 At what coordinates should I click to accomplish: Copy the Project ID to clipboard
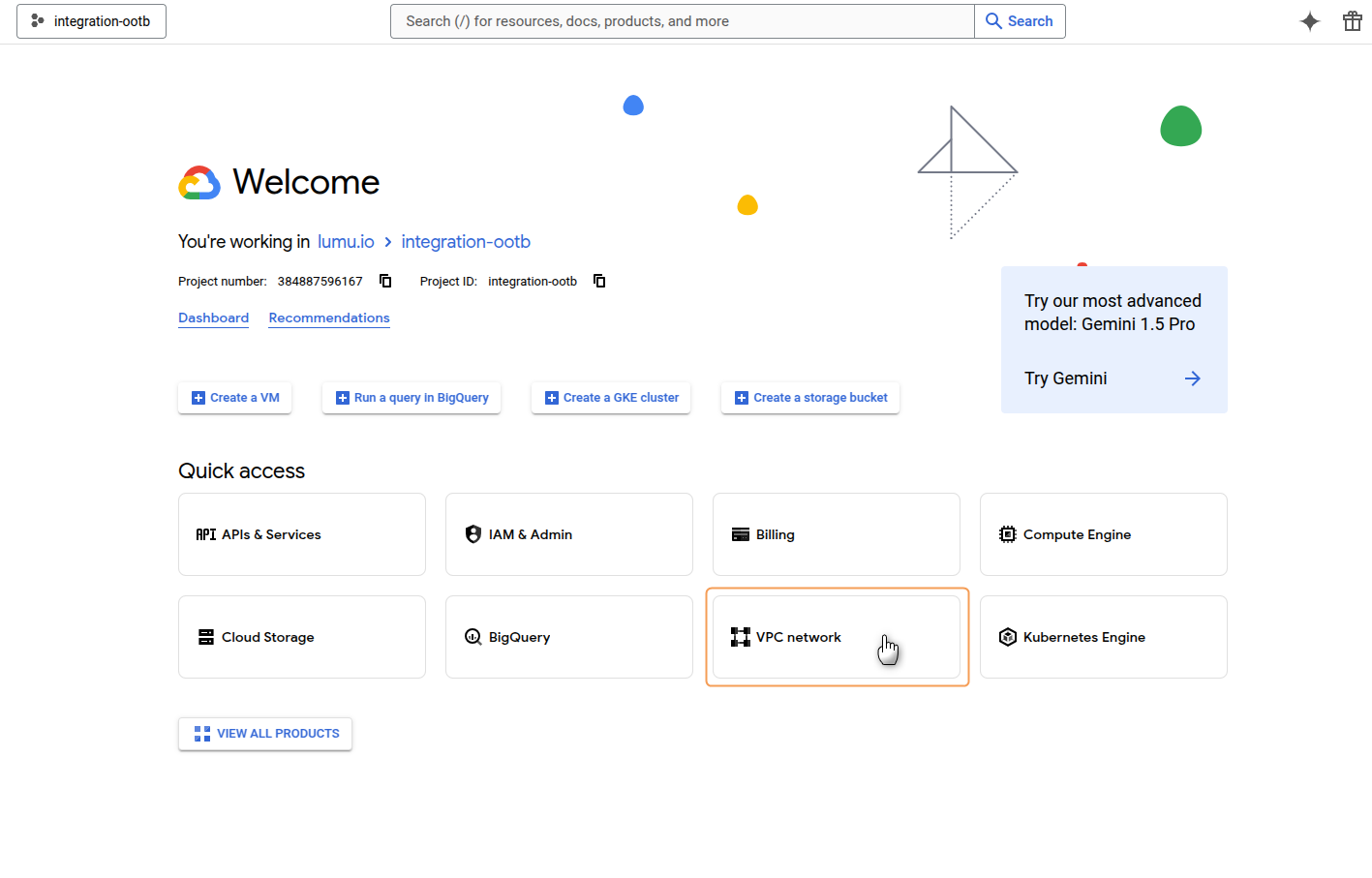click(599, 281)
